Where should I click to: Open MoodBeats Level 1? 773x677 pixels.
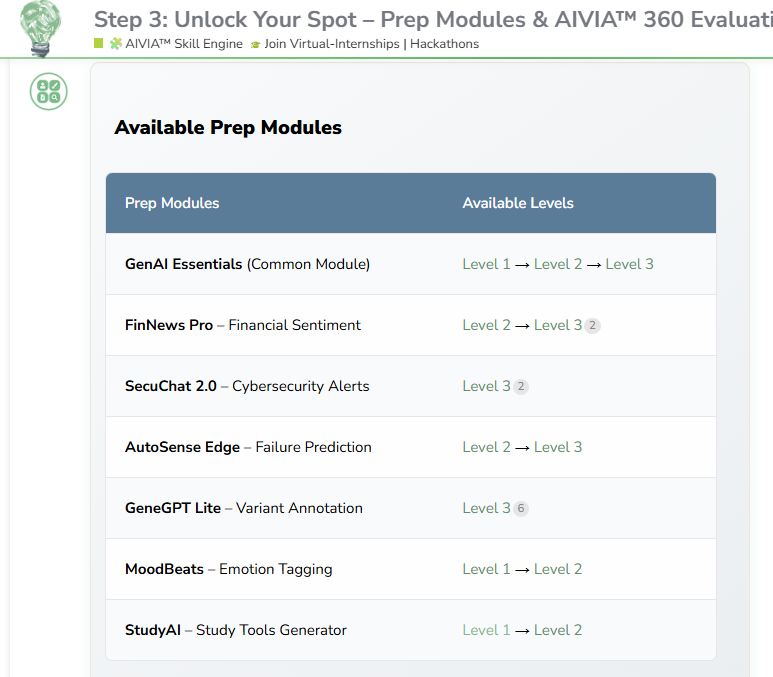point(486,569)
